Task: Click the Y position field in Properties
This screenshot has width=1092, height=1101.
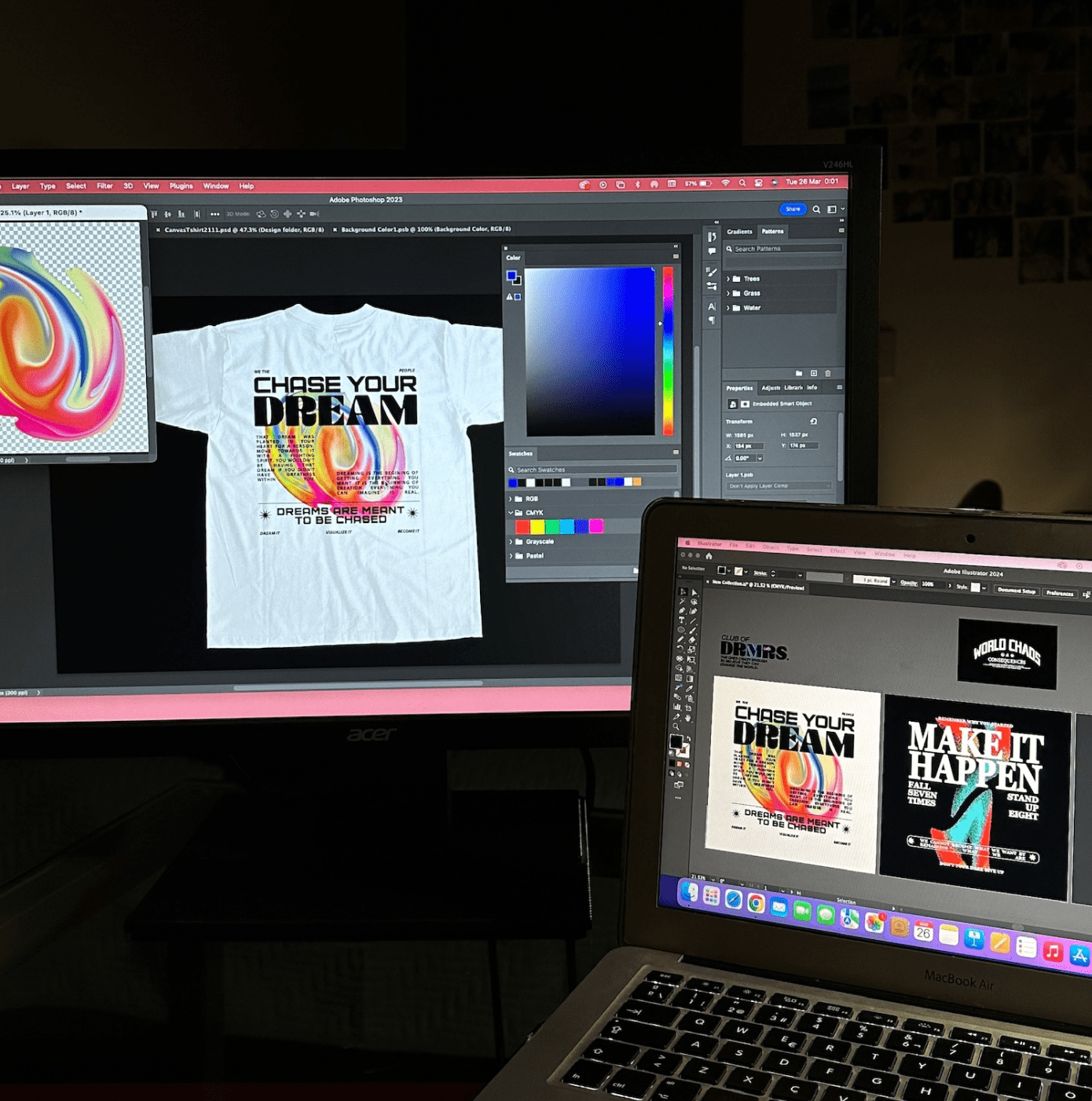Action: coord(804,445)
